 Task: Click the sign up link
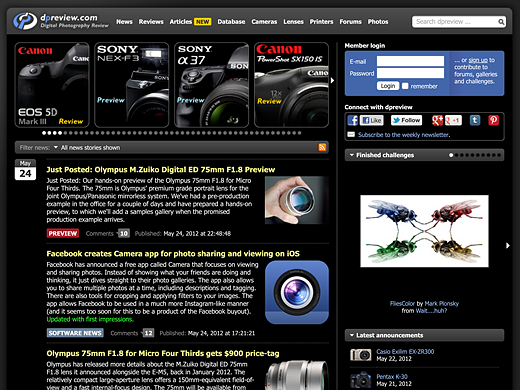pos(478,60)
